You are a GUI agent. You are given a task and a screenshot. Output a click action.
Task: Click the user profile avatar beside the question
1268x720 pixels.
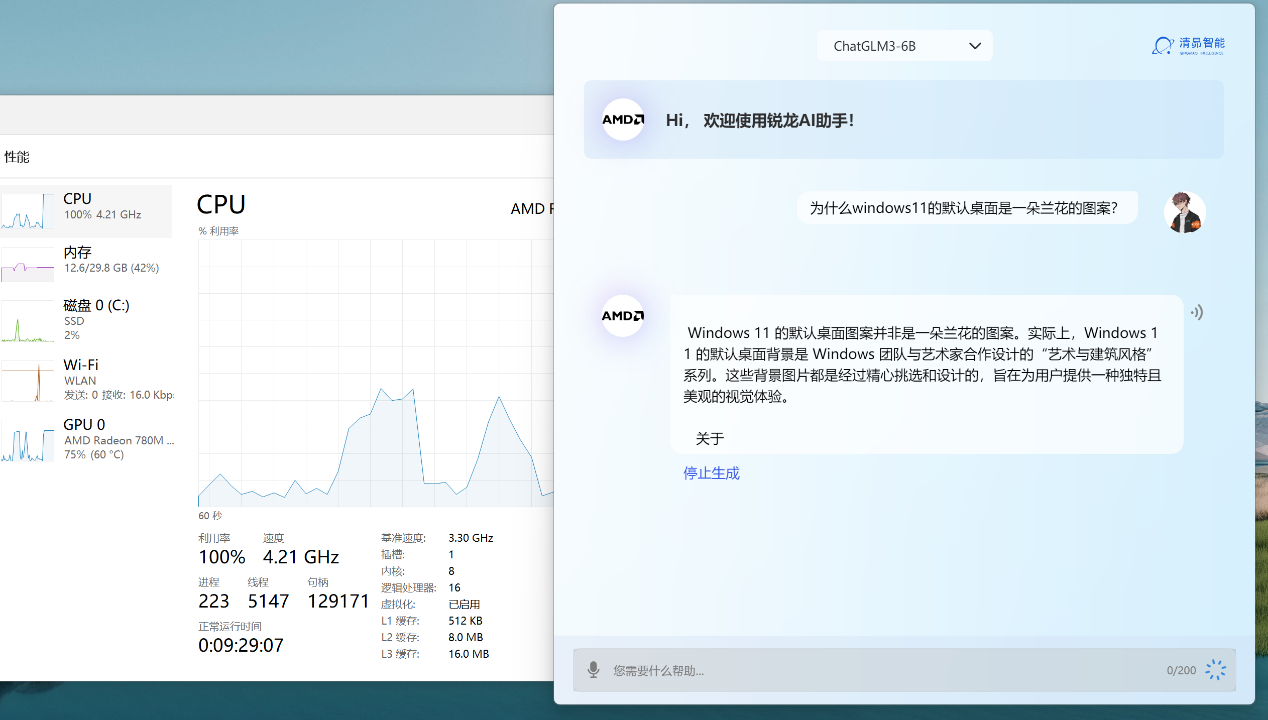tap(1184, 212)
